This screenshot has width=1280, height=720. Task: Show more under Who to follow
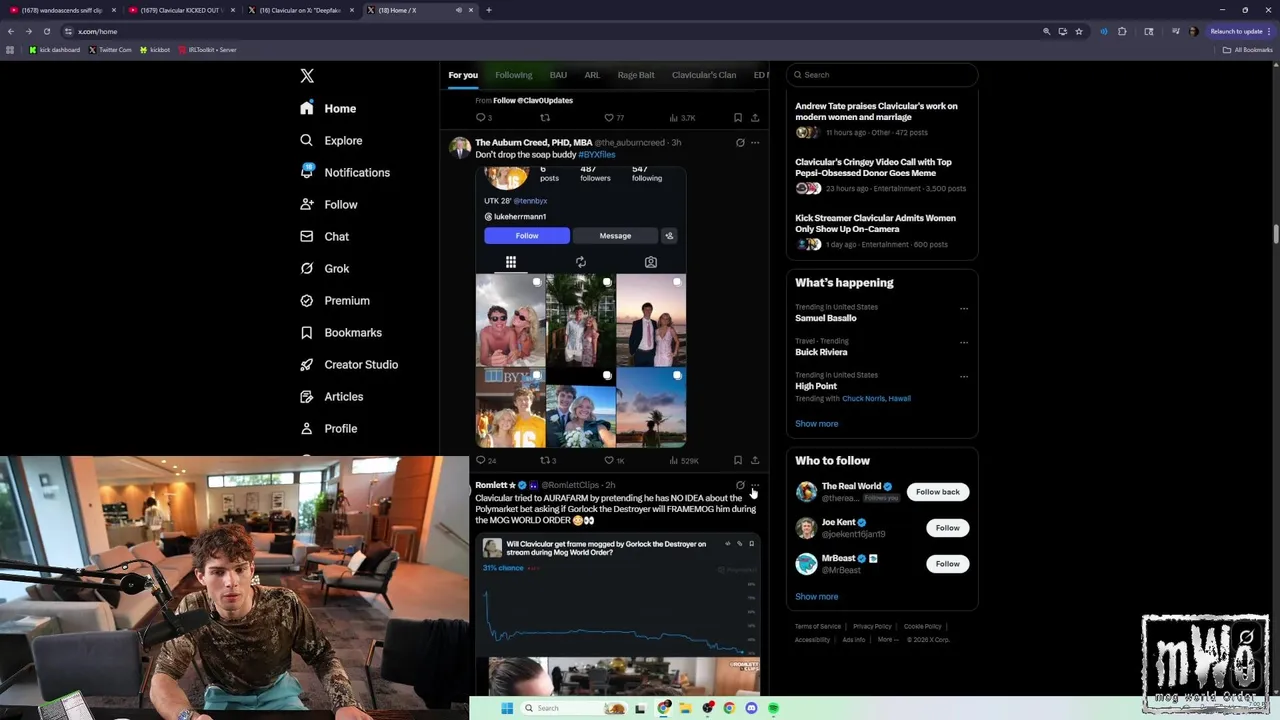point(817,596)
